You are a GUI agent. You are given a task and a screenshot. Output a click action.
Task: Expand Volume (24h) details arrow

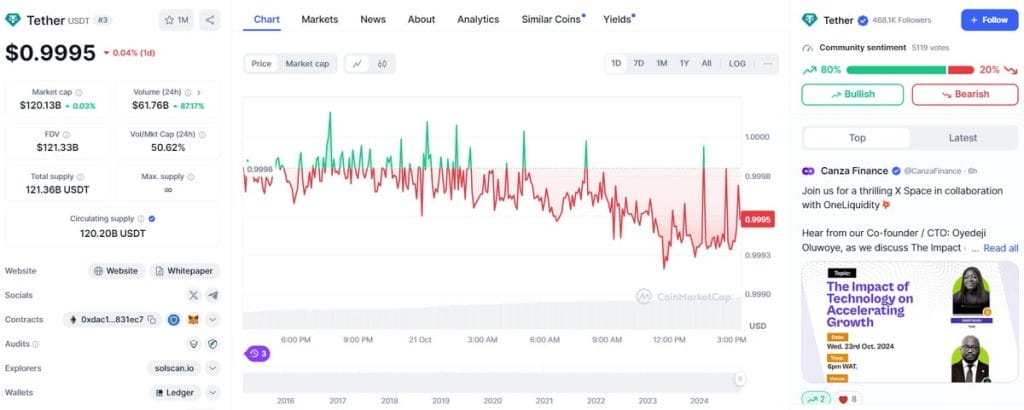(x=199, y=93)
